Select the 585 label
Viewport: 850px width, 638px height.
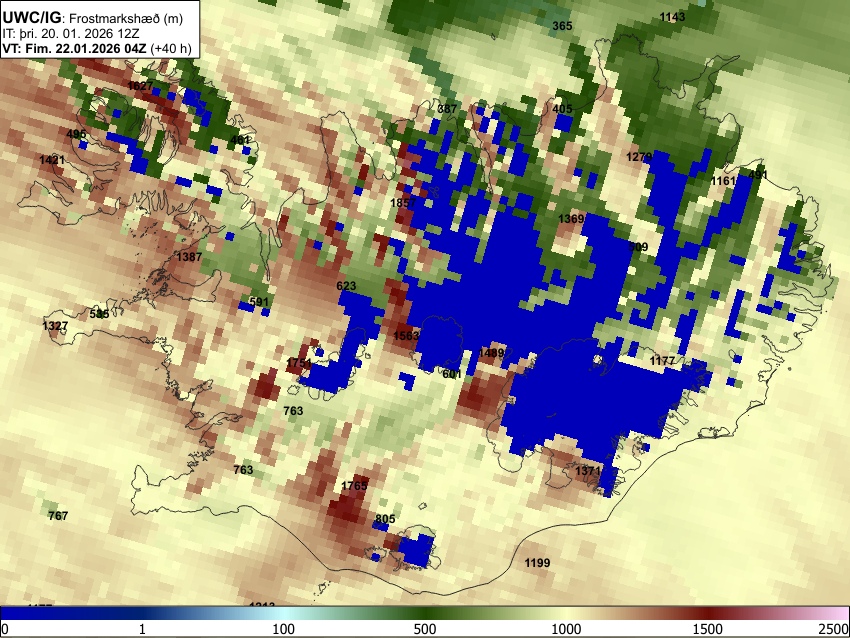click(x=99, y=314)
